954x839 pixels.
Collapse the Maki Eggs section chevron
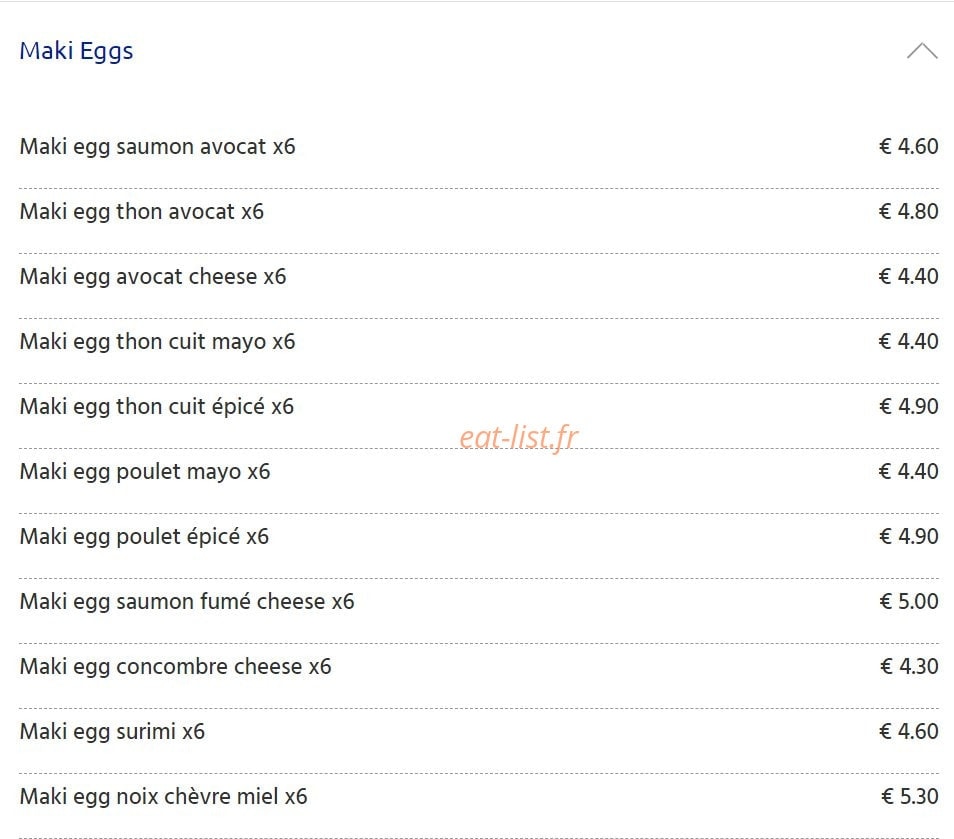tap(922, 51)
